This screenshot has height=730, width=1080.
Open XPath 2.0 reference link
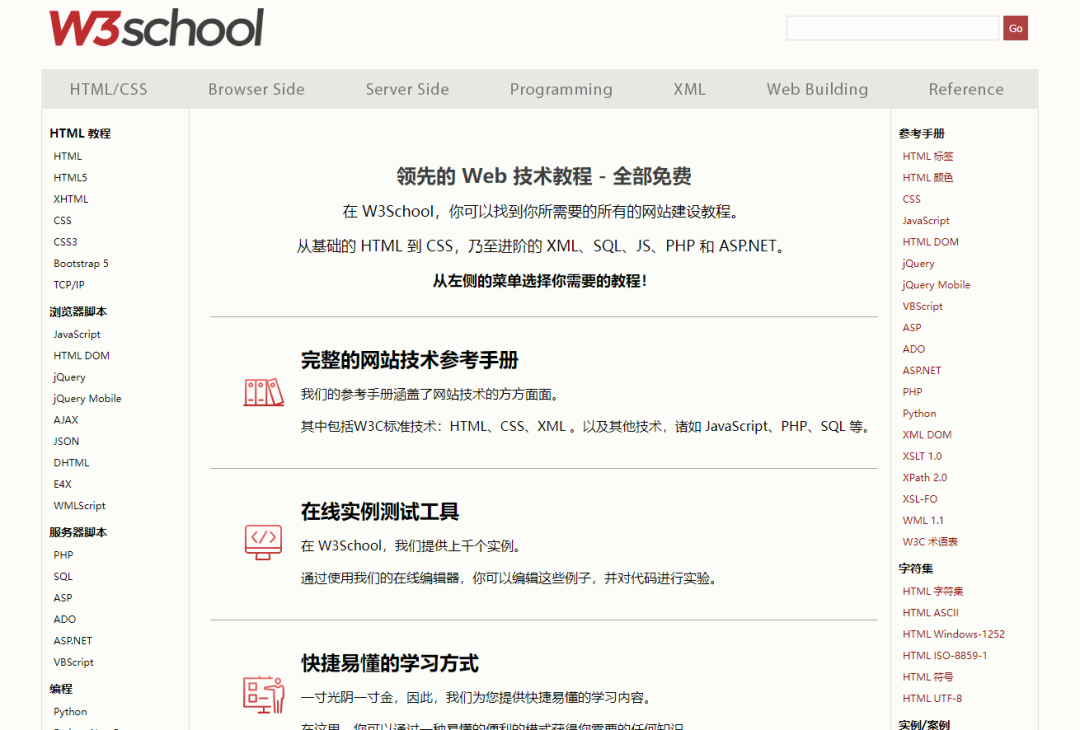(924, 477)
